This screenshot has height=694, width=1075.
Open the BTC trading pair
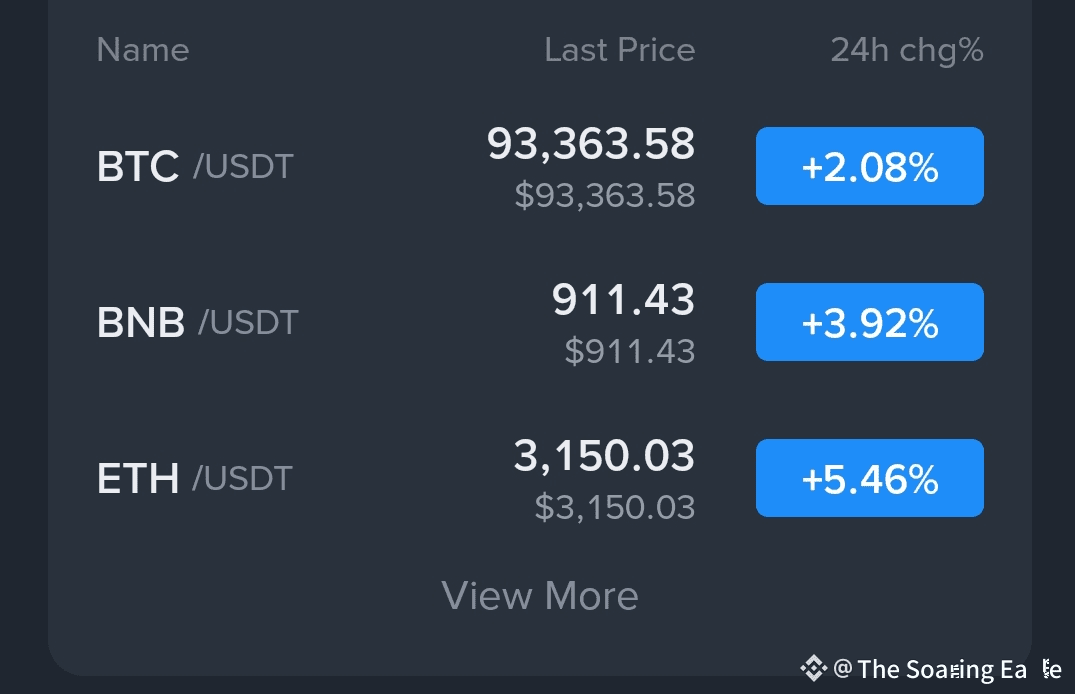click(x=138, y=166)
